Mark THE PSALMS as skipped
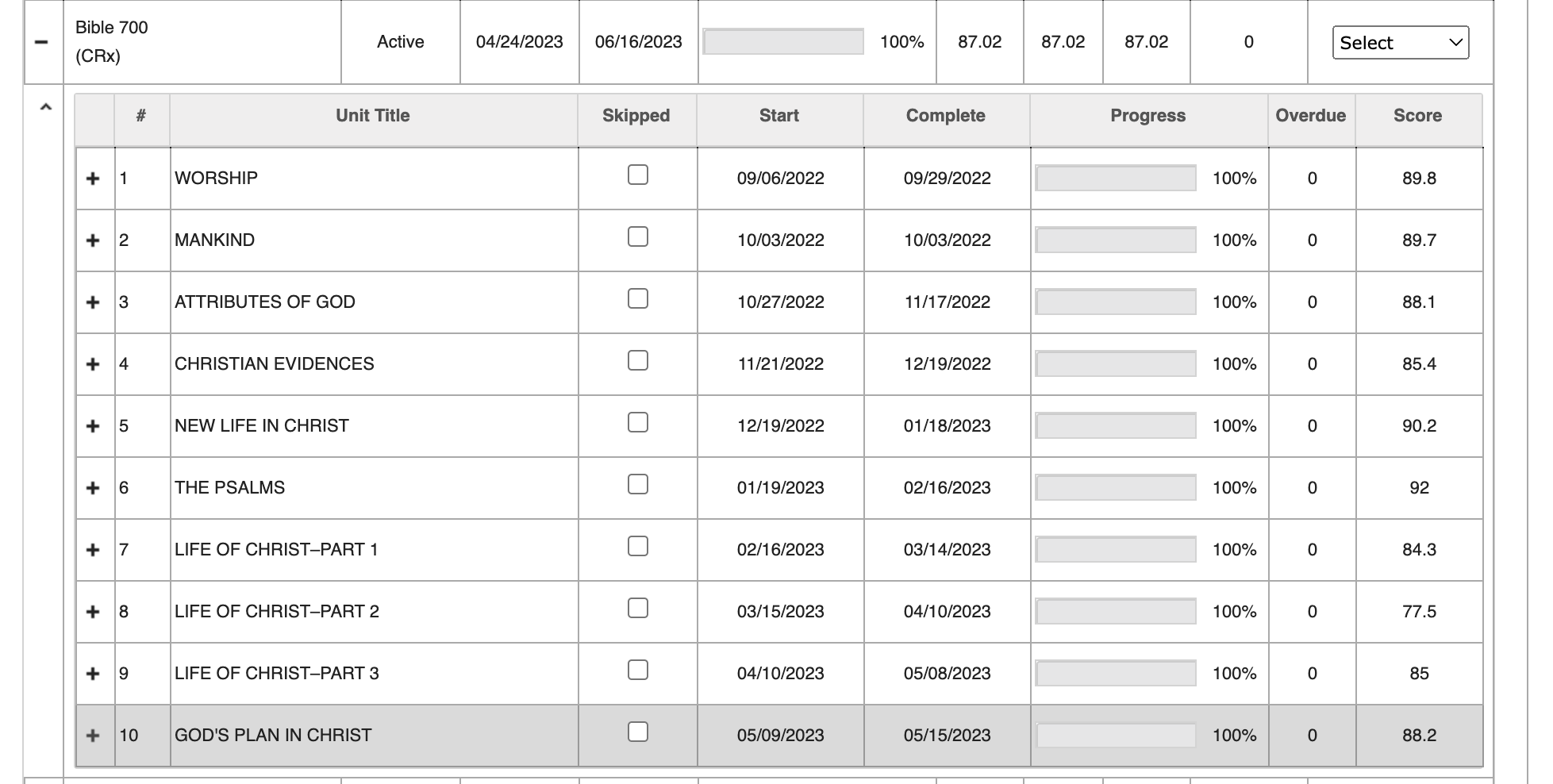 point(638,484)
